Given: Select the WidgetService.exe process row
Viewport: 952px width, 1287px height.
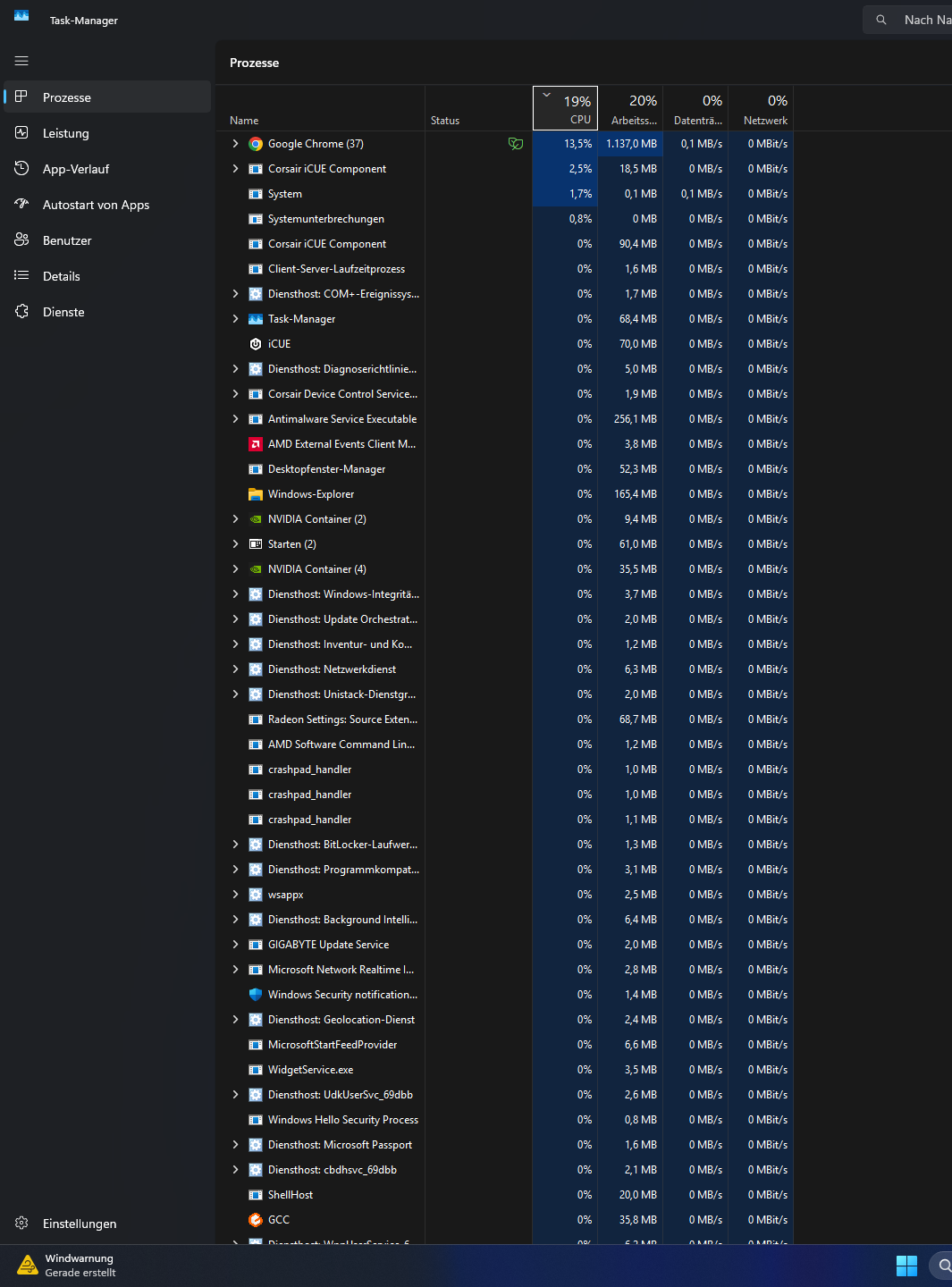Looking at the screenshot, I should 505,1070.
